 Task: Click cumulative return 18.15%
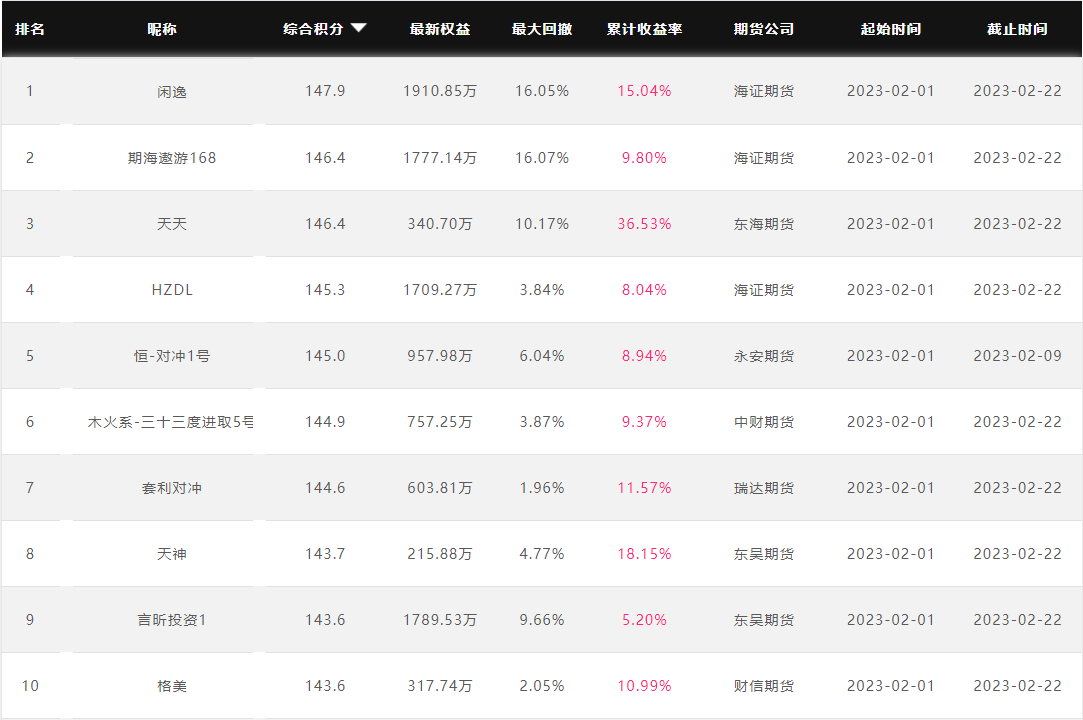pyautogui.click(x=644, y=554)
